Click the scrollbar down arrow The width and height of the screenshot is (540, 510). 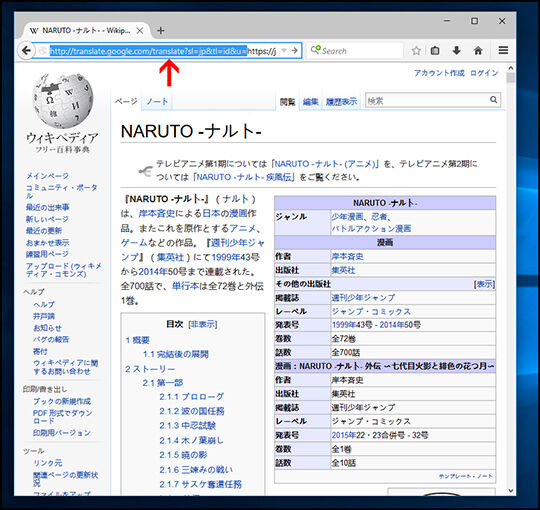point(511,491)
